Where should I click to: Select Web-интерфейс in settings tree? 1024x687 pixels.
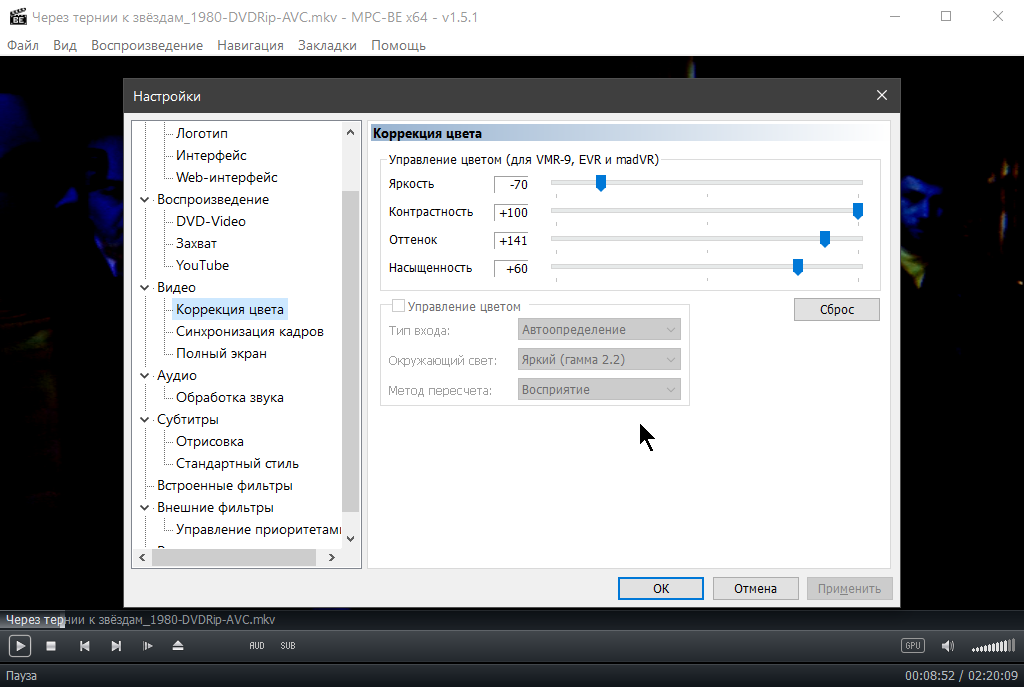pos(227,178)
